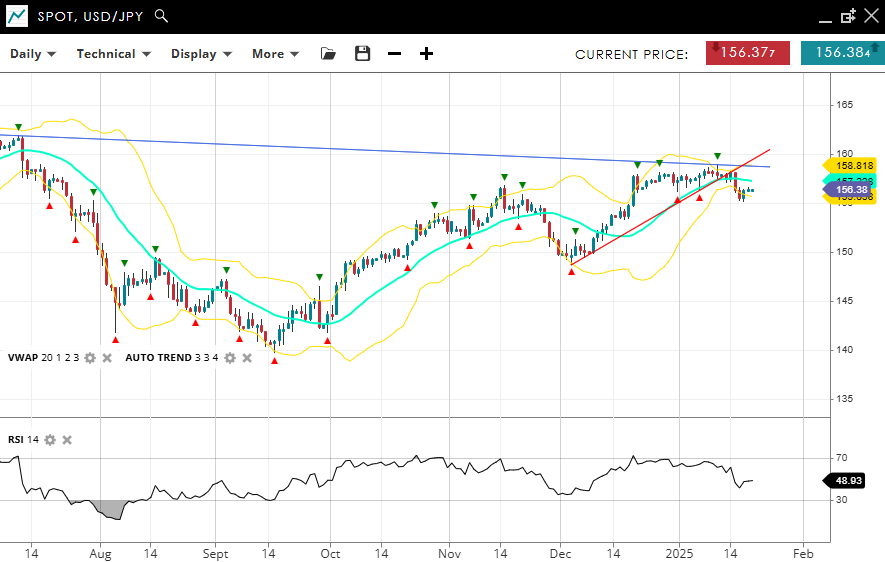885x562 pixels.
Task: Click the symbol search magnifier icon
Action: (x=162, y=16)
